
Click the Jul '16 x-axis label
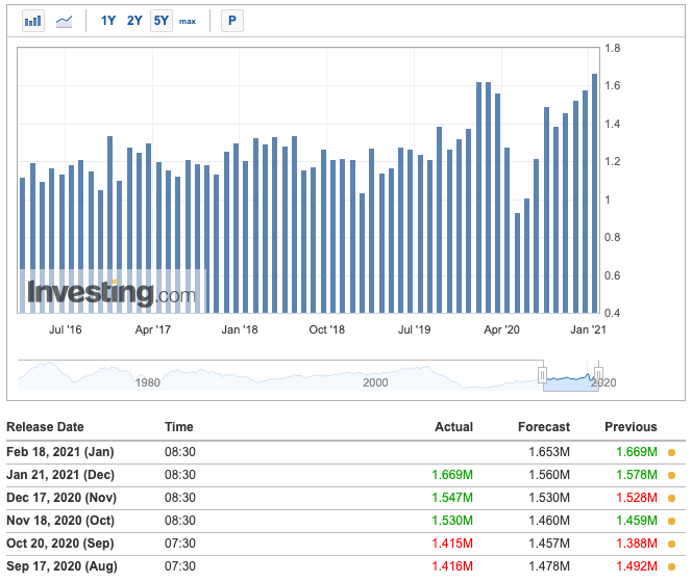(65, 330)
